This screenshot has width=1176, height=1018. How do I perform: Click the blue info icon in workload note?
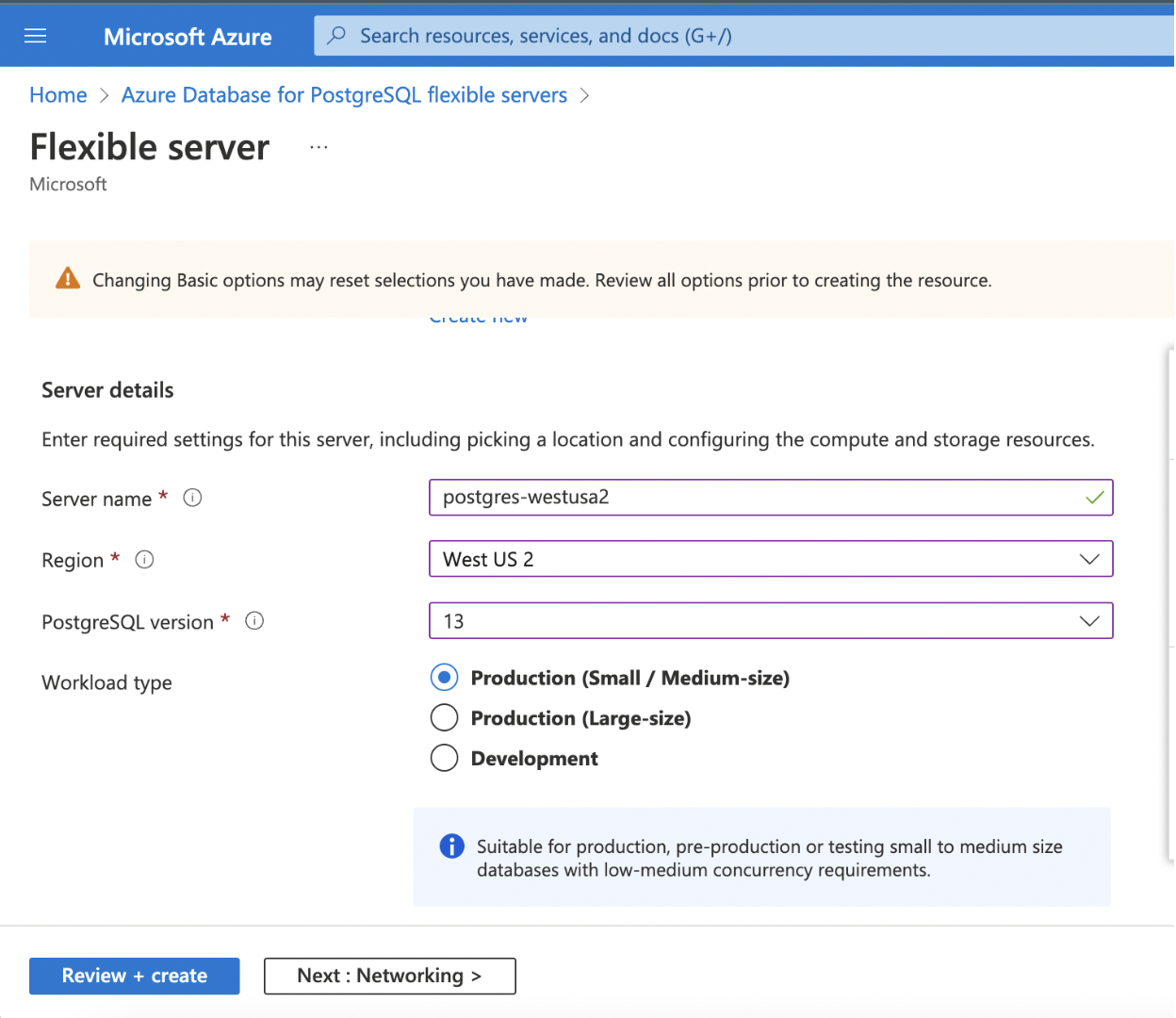point(452,846)
